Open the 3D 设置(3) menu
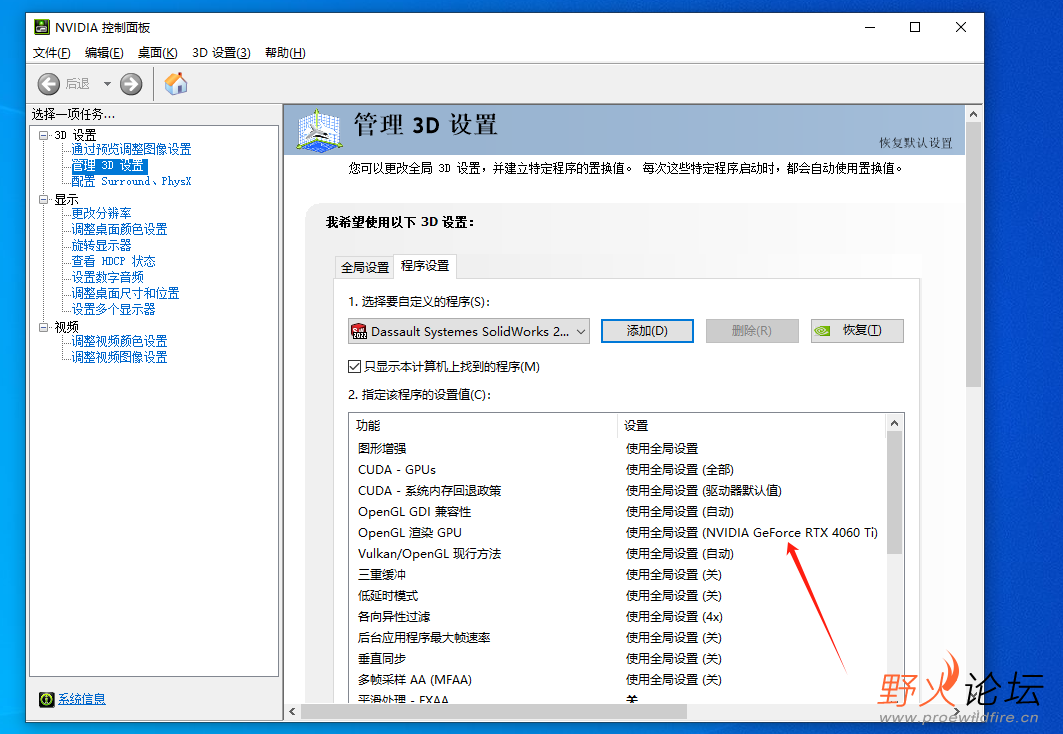This screenshot has height=734, width=1063. tap(221, 53)
